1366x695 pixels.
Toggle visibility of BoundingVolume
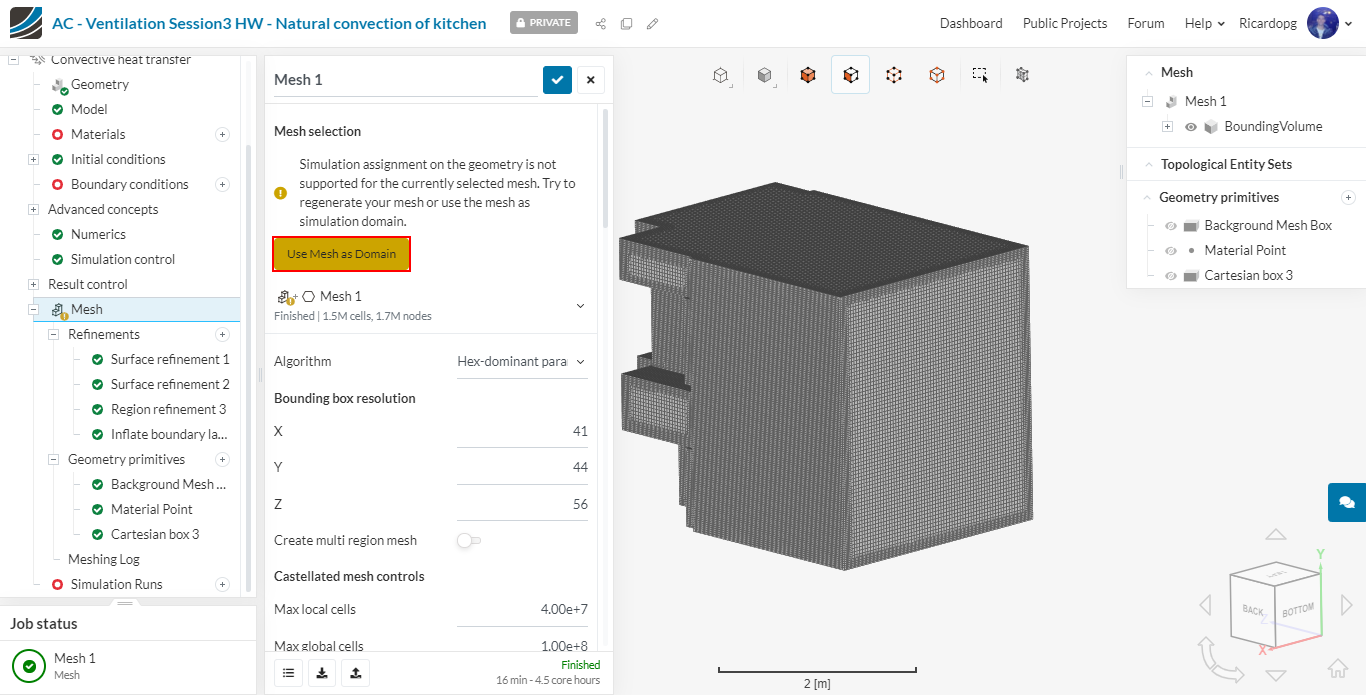click(1191, 127)
